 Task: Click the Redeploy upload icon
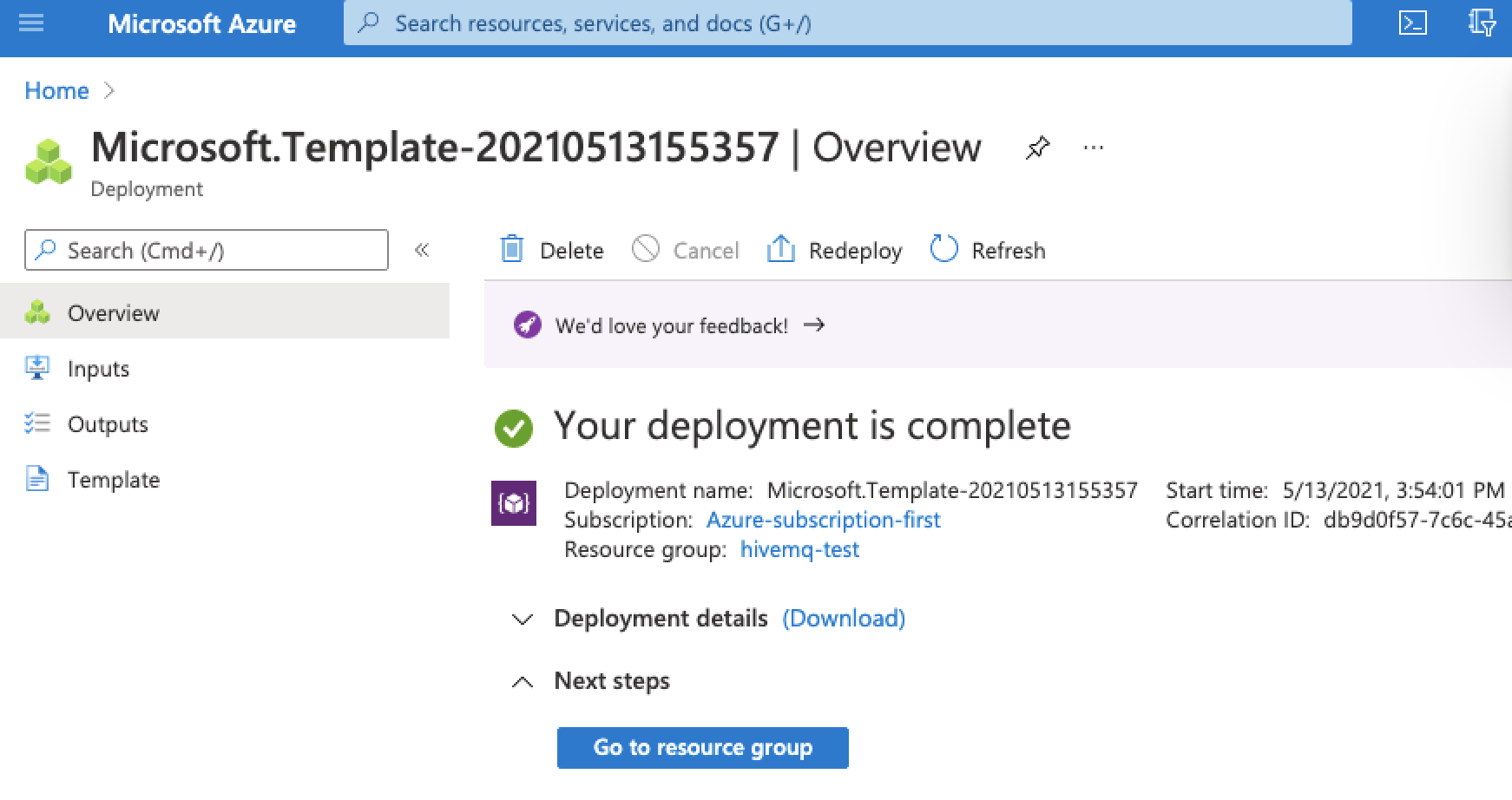tap(781, 250)
